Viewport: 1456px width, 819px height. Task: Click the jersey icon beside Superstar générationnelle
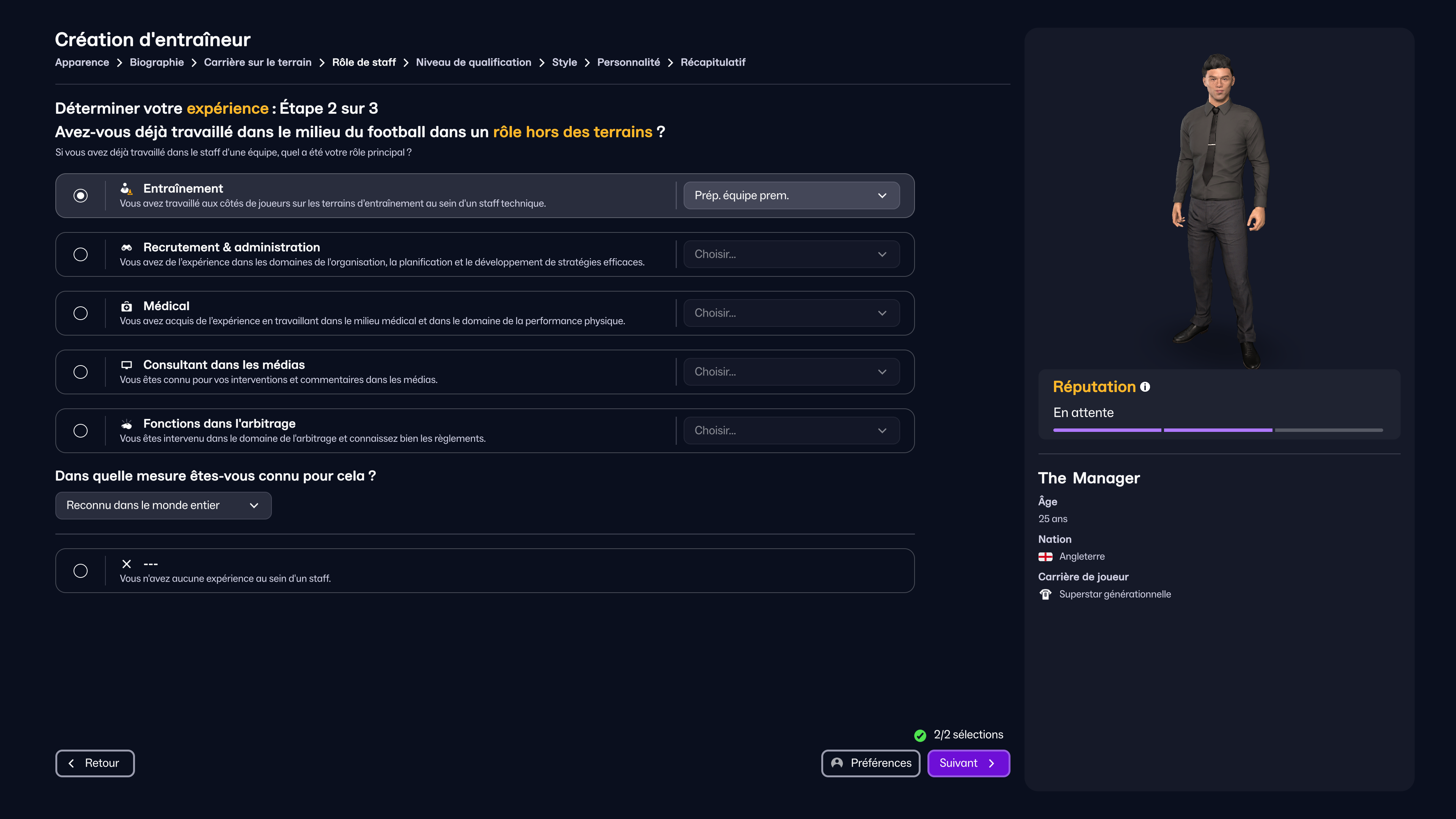(x=1045, y=594)
